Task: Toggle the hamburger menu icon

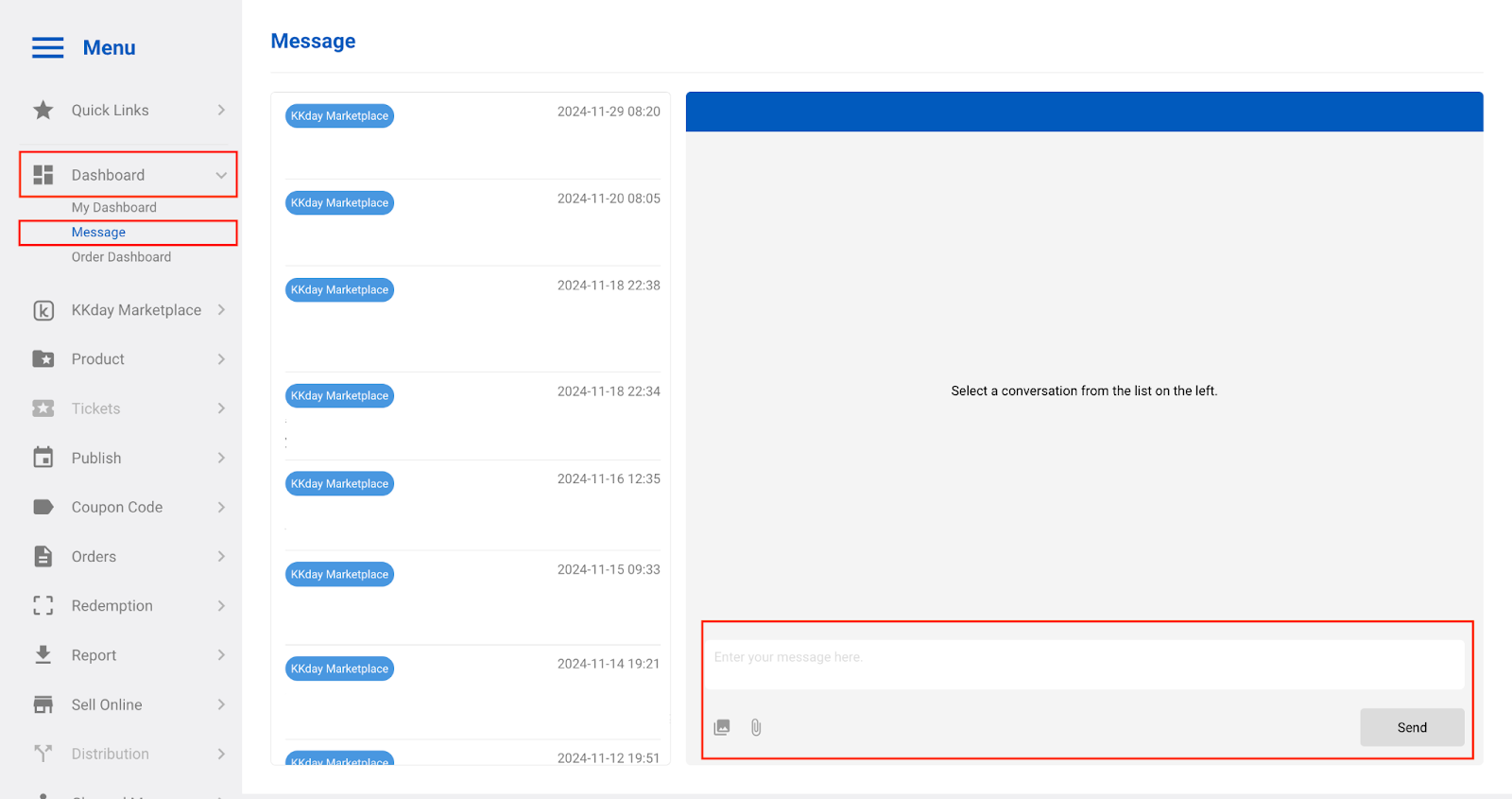Action: tap(47, 47)
